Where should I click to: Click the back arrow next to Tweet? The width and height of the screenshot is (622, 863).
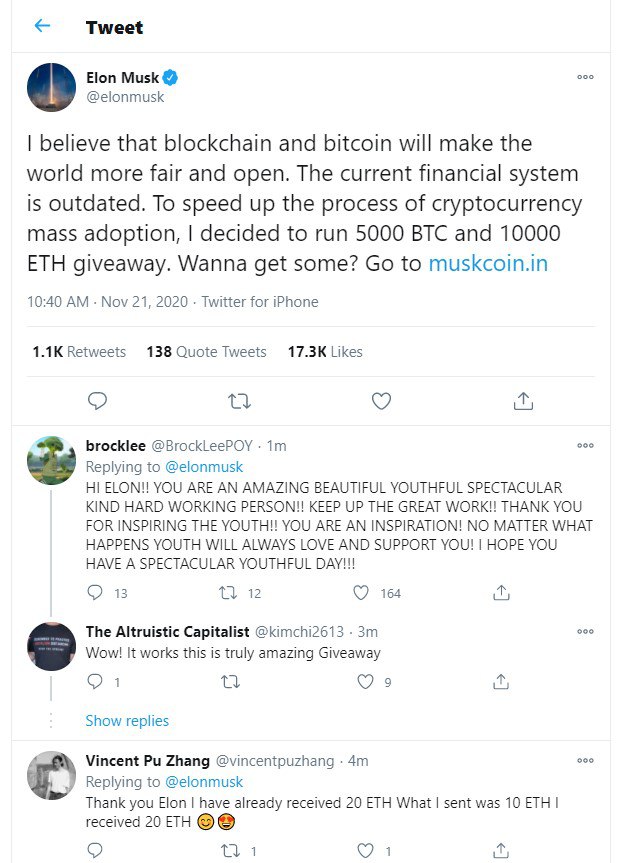click(x=42, y=27)
